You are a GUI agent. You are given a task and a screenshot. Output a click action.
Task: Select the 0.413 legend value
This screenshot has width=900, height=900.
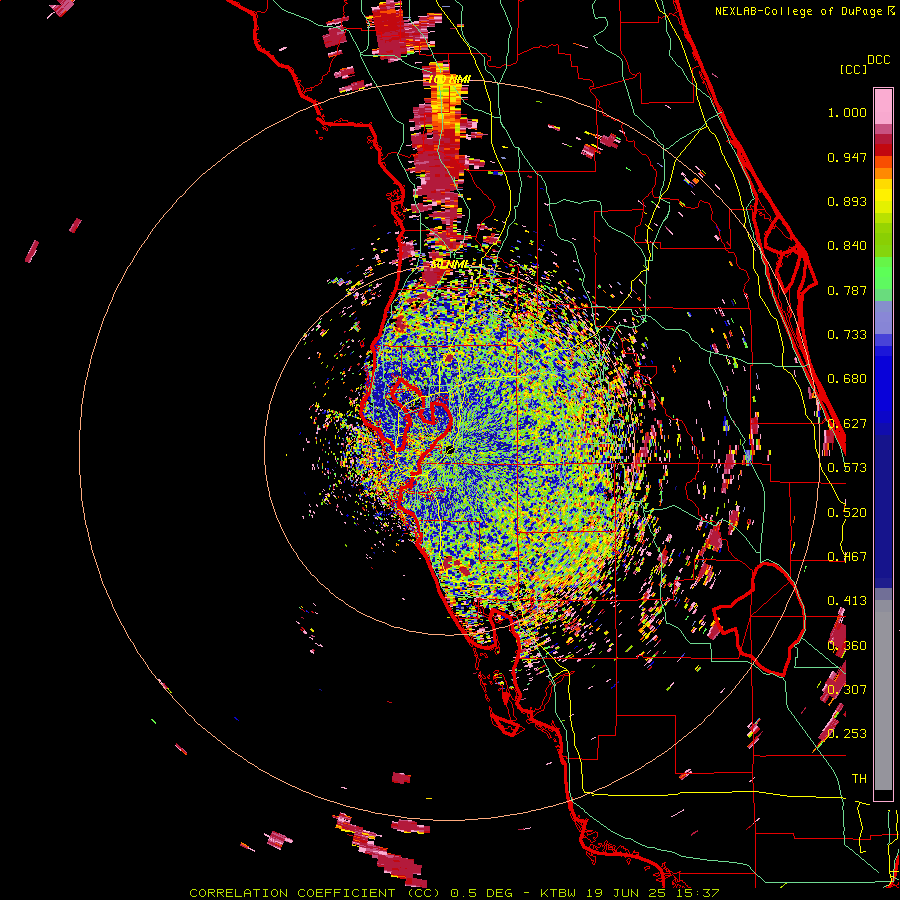pos(847,601)
